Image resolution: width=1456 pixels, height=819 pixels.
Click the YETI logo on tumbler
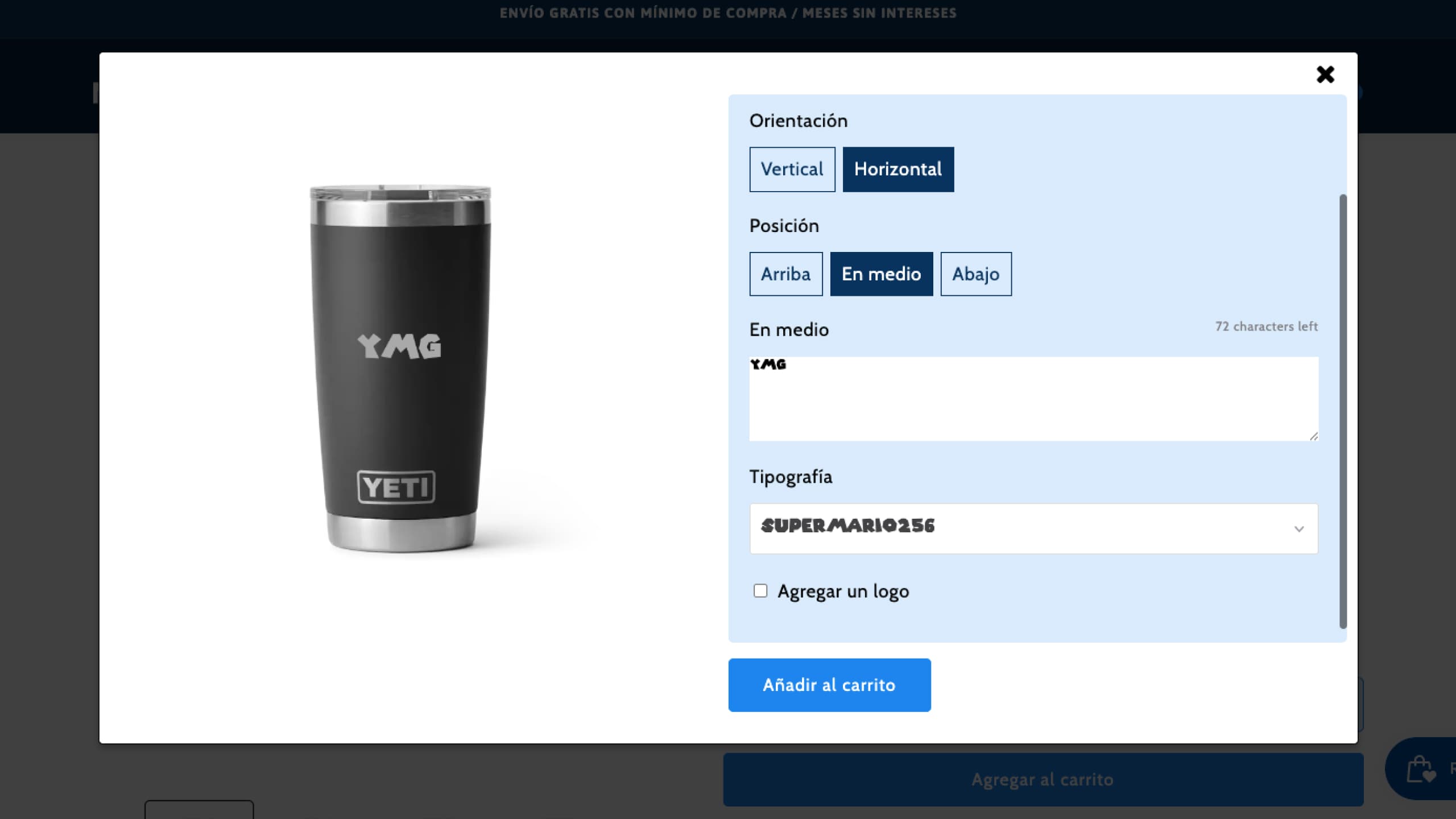click(396, 487)
